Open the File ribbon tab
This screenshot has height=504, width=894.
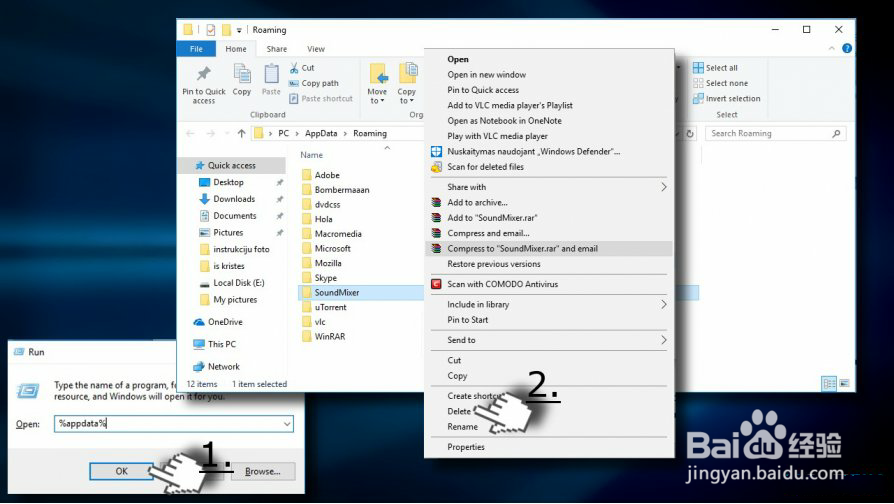coord(196,49)
